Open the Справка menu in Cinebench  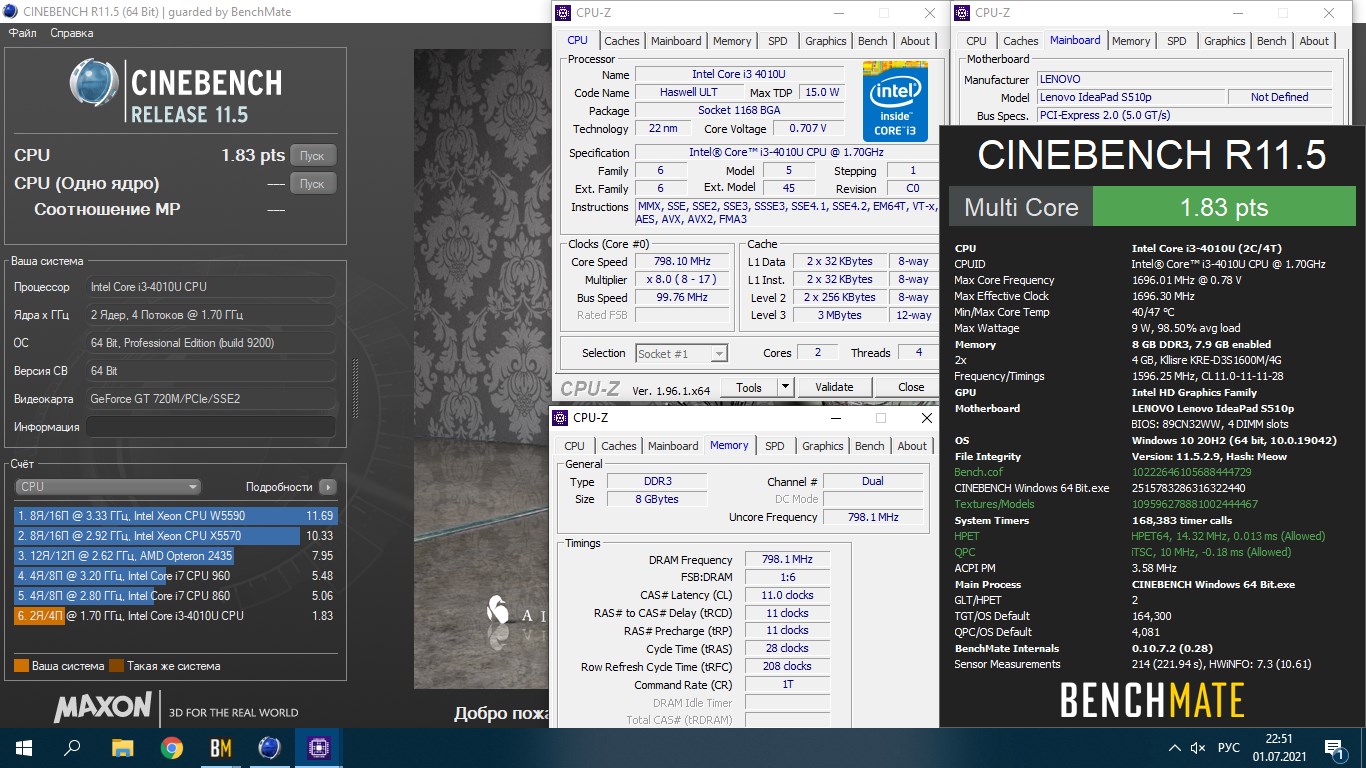(x=71, y=33)
